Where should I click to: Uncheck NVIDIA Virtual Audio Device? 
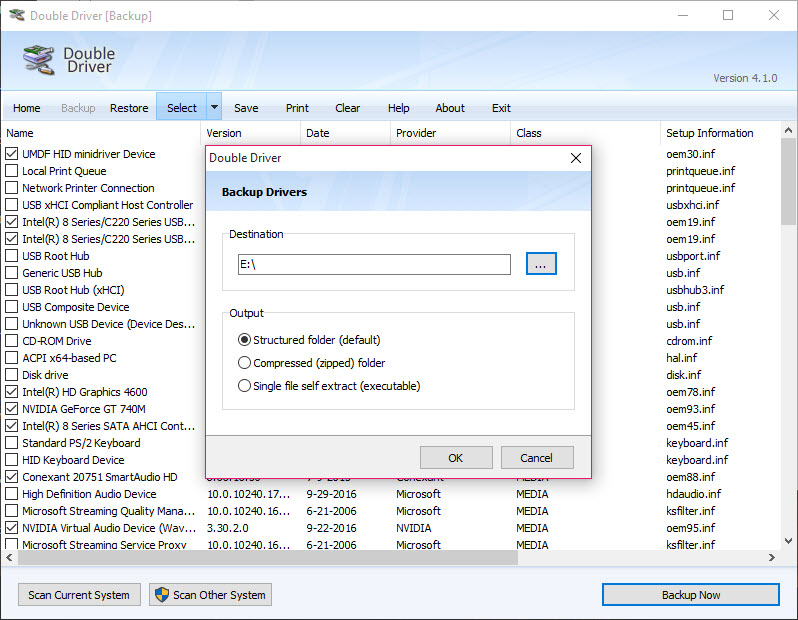tap(11, 528)
